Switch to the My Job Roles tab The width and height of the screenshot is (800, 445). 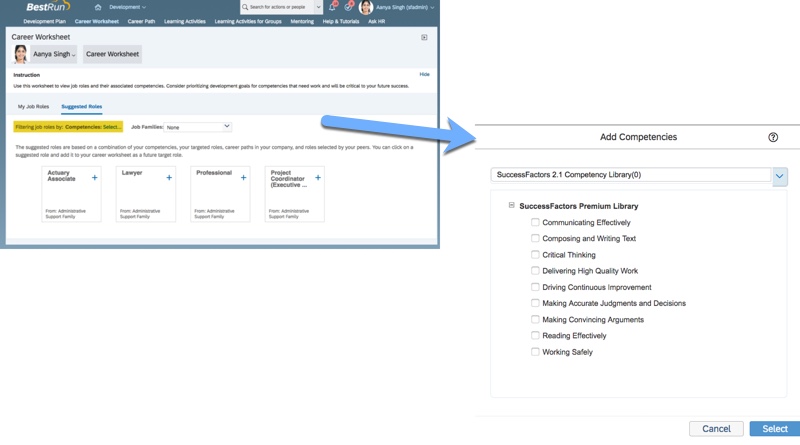[x=33, y=106]
